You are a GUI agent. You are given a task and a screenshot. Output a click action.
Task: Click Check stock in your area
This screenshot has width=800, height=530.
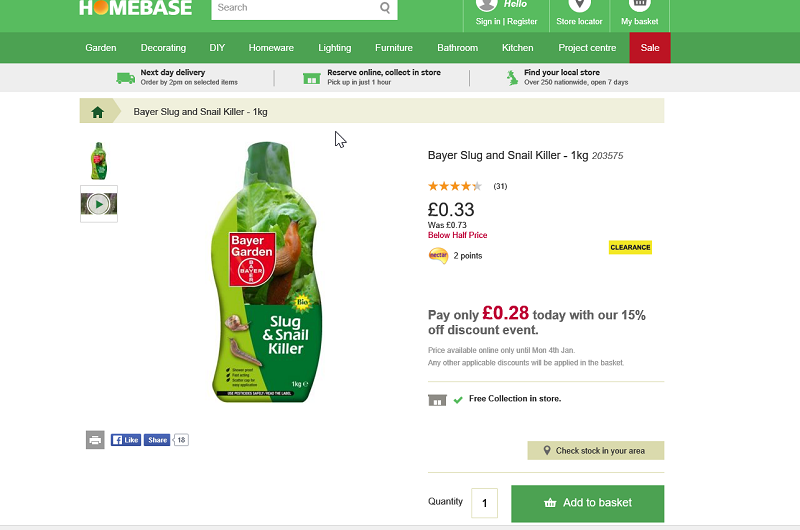595,451
